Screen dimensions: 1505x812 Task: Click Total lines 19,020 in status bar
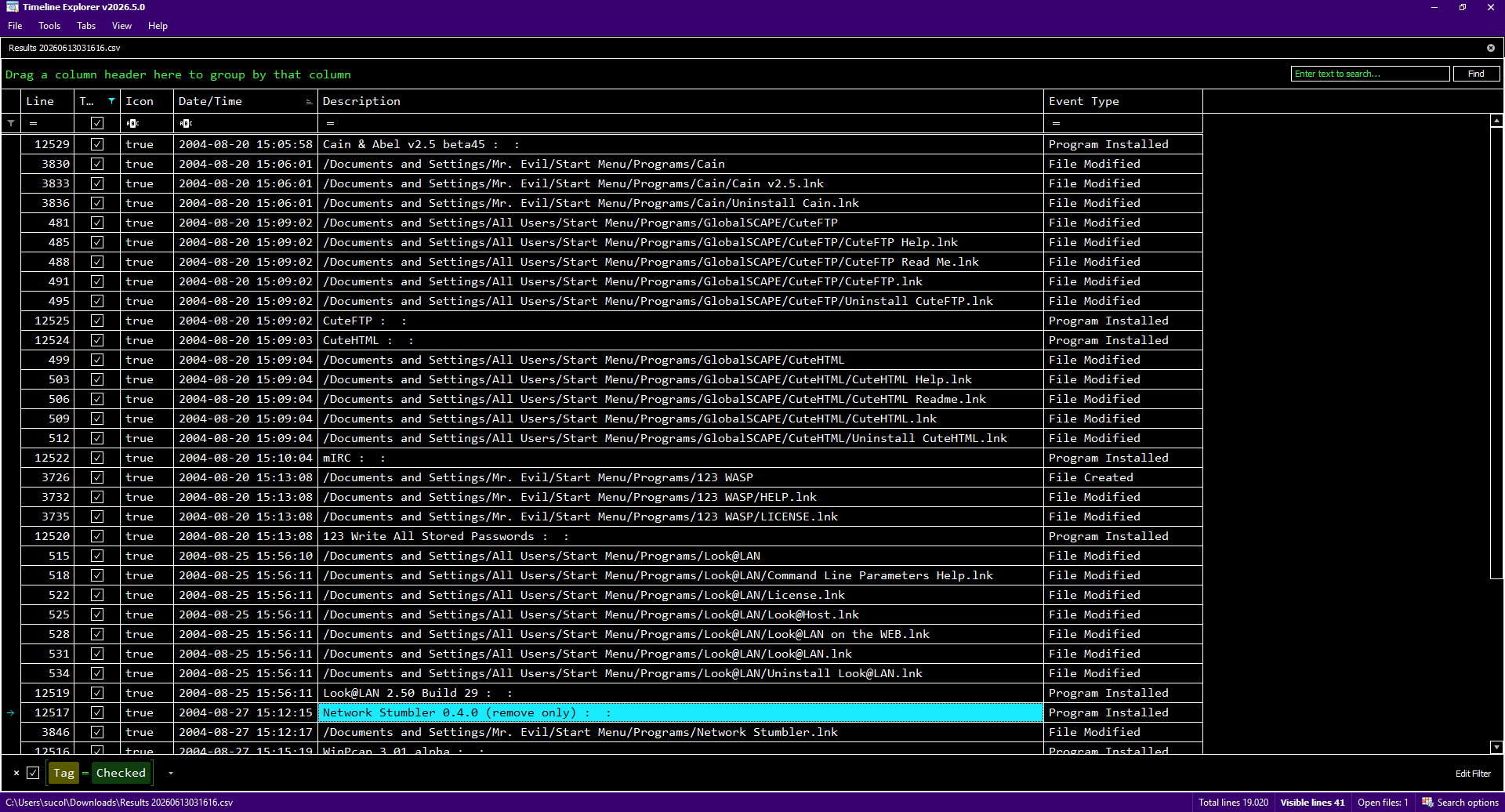tap(1233, 802)
